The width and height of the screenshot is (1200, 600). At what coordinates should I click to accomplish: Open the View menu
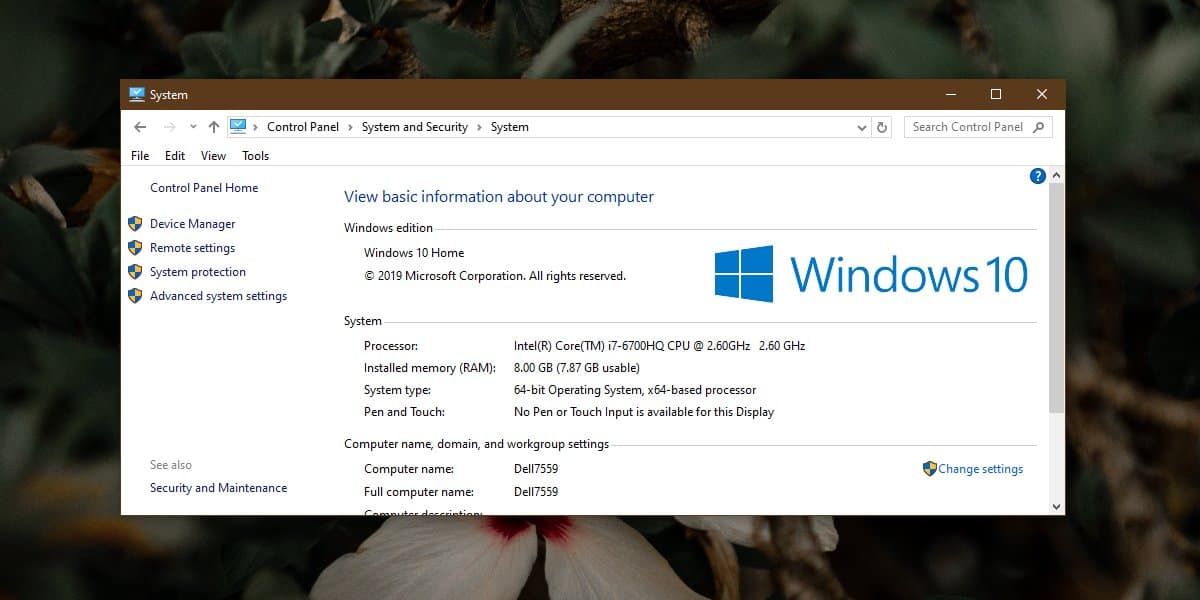(213, 155)
